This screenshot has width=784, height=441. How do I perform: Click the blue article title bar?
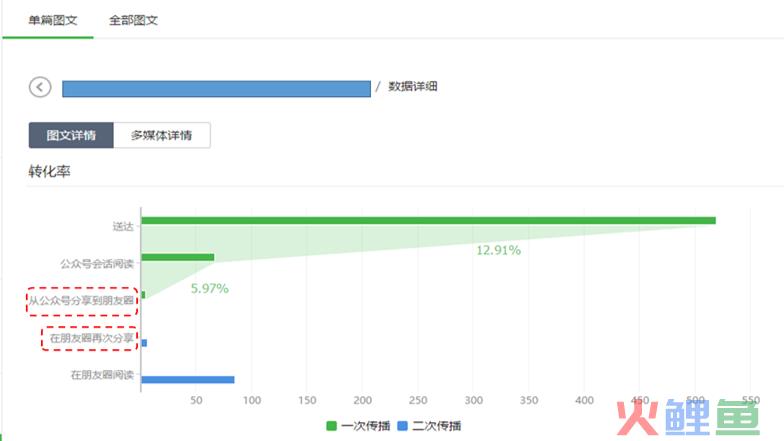tap(216, 88)
